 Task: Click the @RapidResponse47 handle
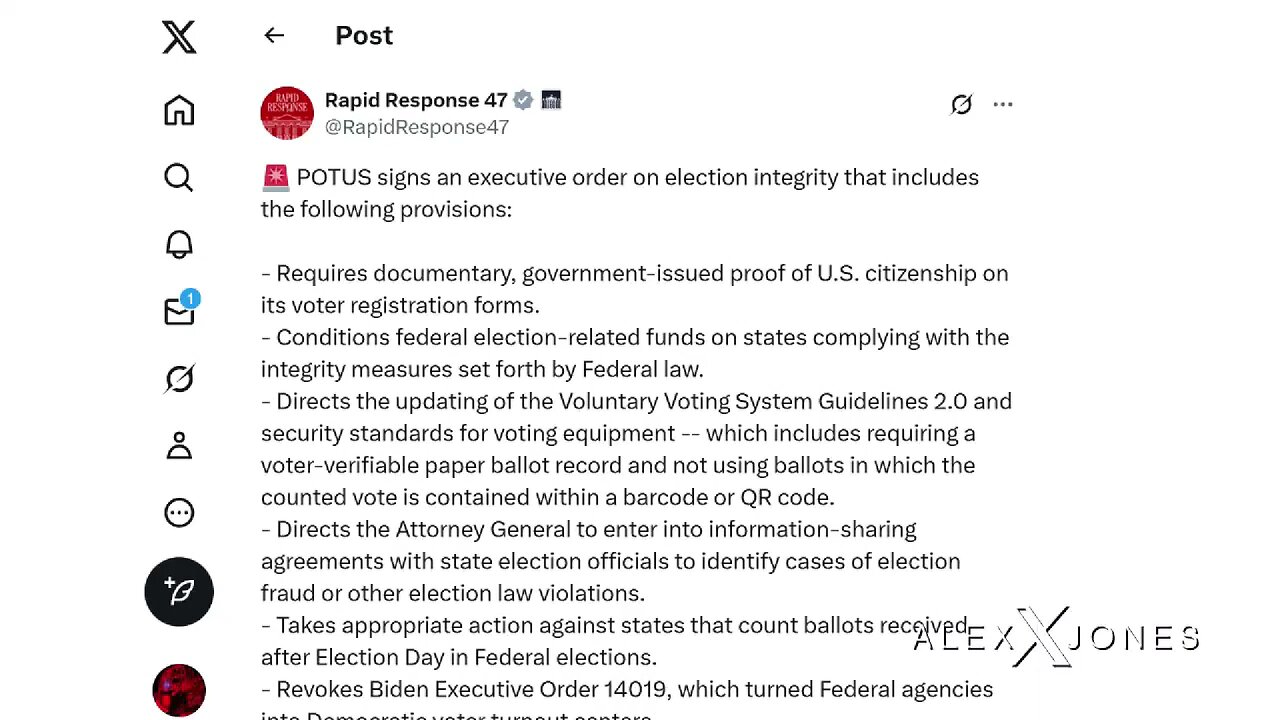417,127
